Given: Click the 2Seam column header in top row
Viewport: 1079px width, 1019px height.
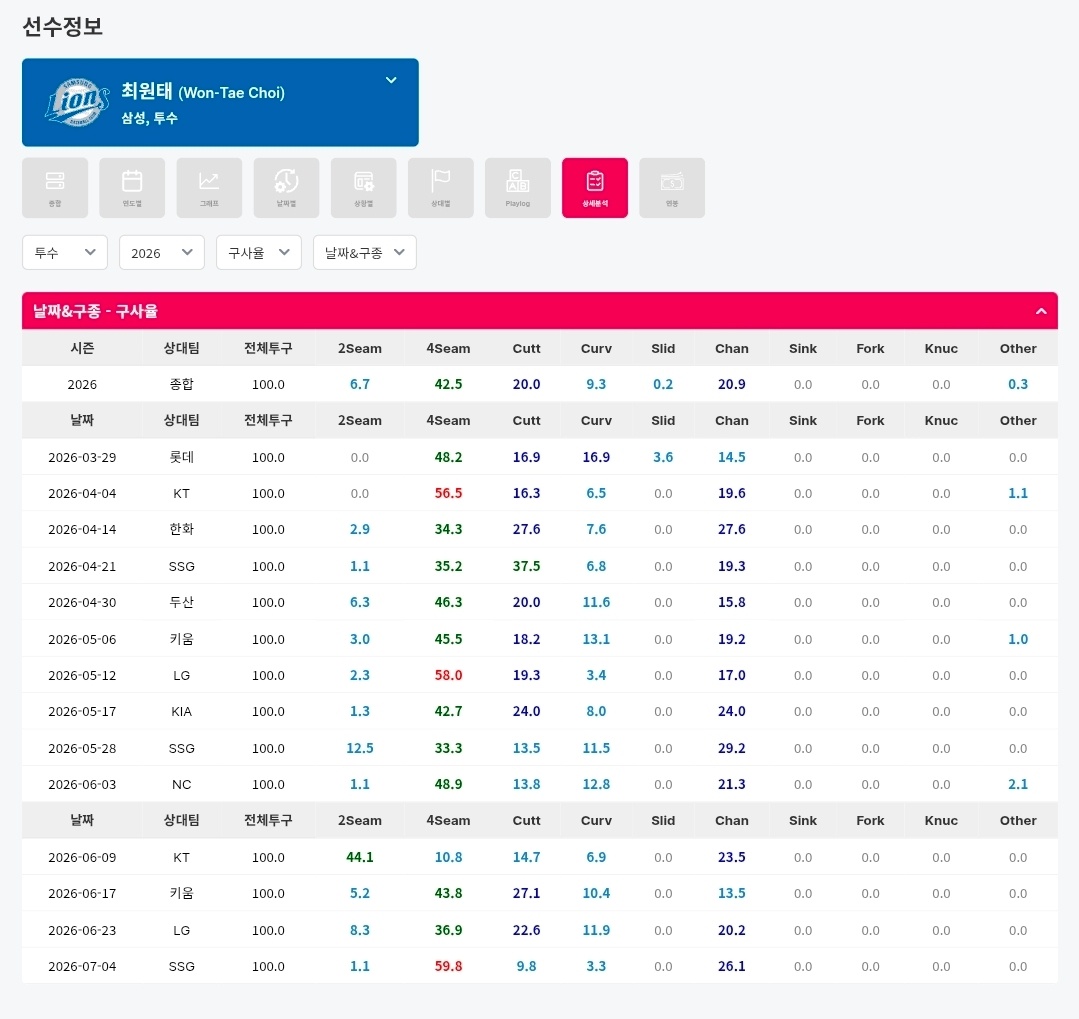Looking at the screenshot, I should [359, 348].
